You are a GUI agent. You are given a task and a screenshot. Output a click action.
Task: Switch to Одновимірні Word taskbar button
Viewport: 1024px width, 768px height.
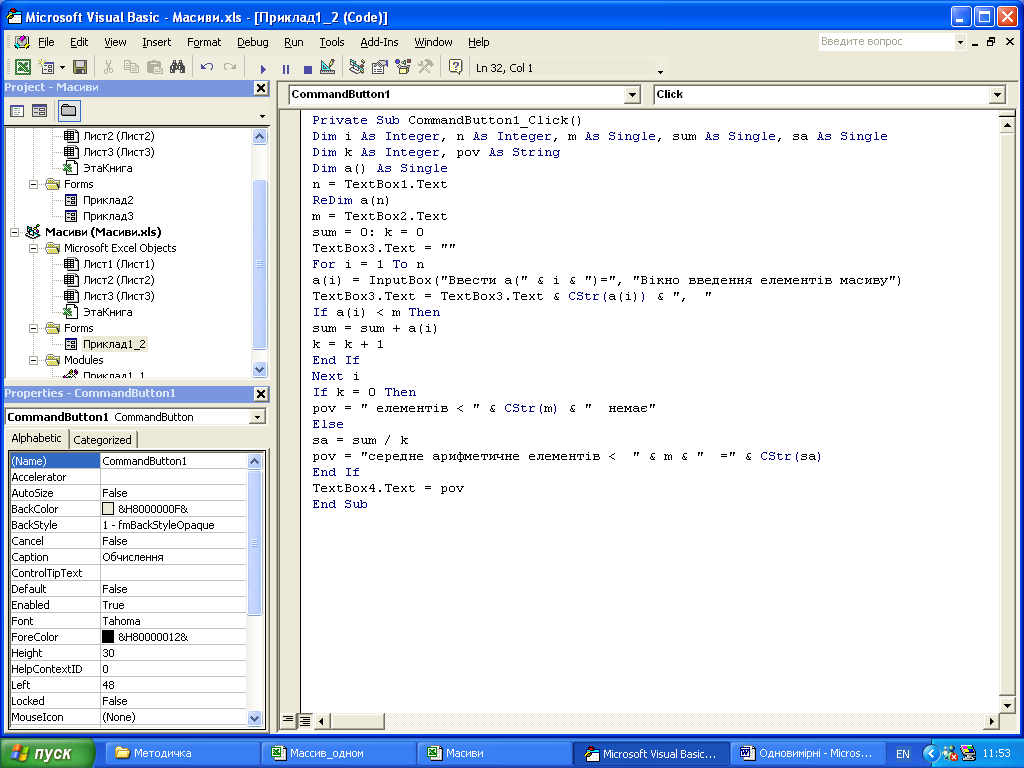tap(807, 754)
